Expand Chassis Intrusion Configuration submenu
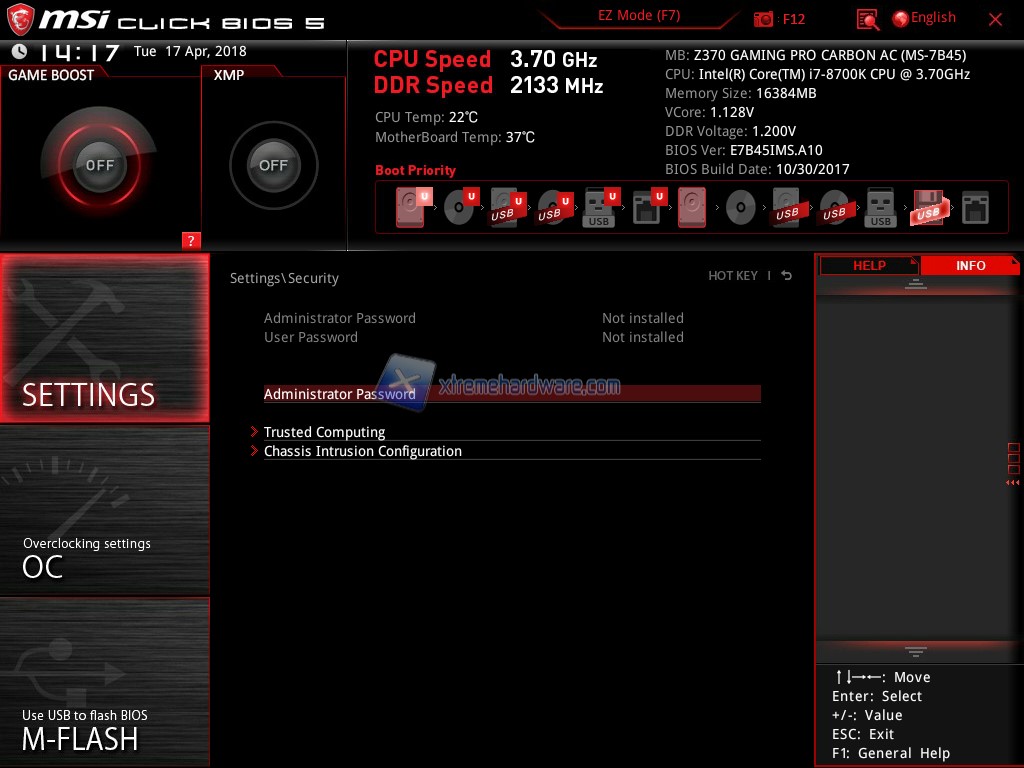The height and width of the screenshot is (768, 1024). [x=362, y=451]
